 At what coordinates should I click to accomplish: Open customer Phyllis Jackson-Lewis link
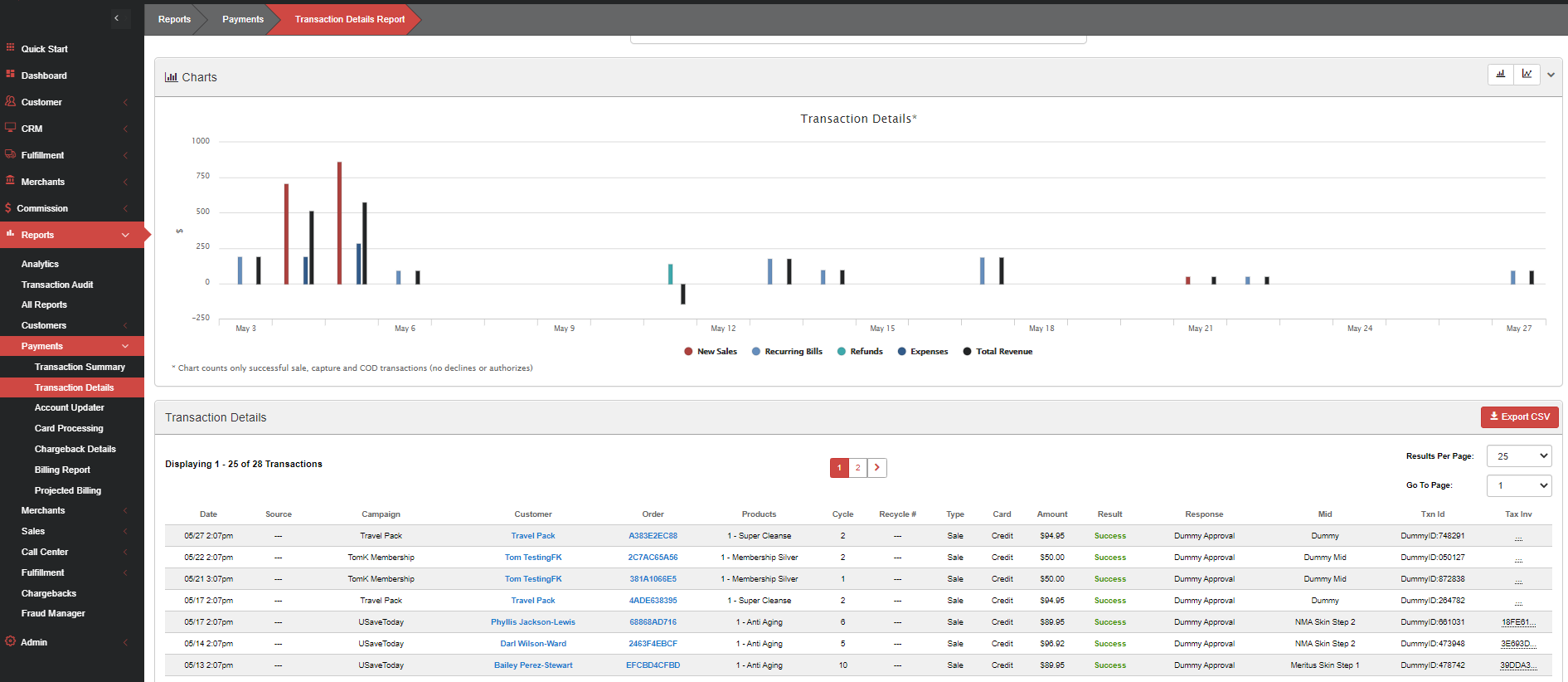tap(532, 622)
